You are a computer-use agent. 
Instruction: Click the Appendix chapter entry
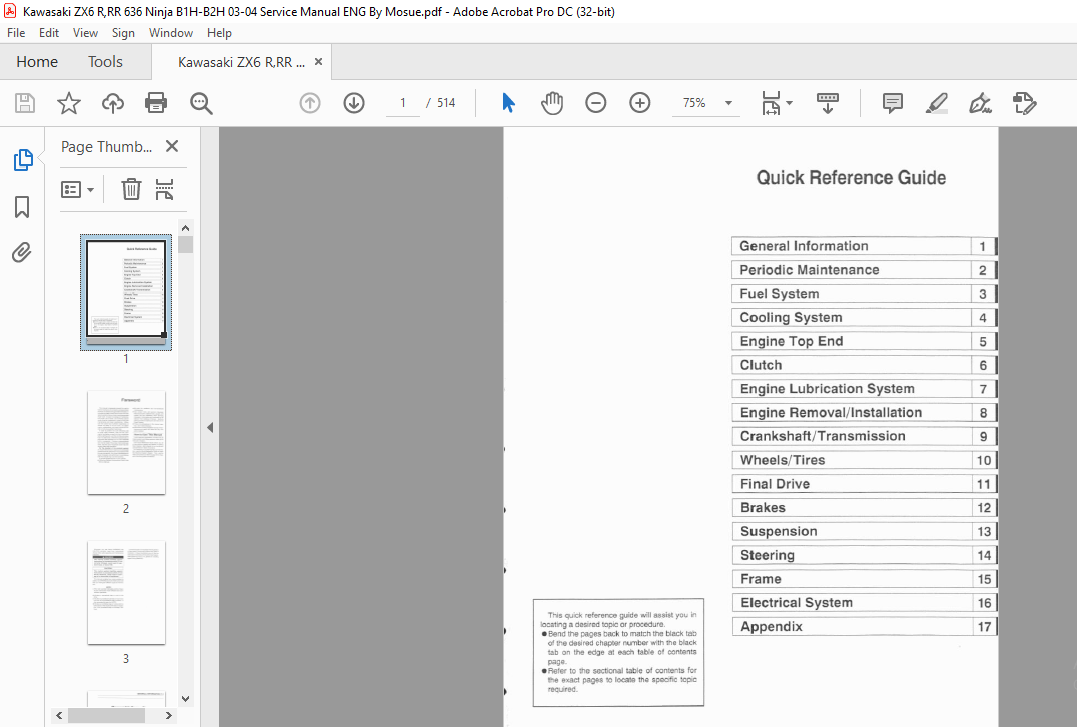(x=864, y=627)
